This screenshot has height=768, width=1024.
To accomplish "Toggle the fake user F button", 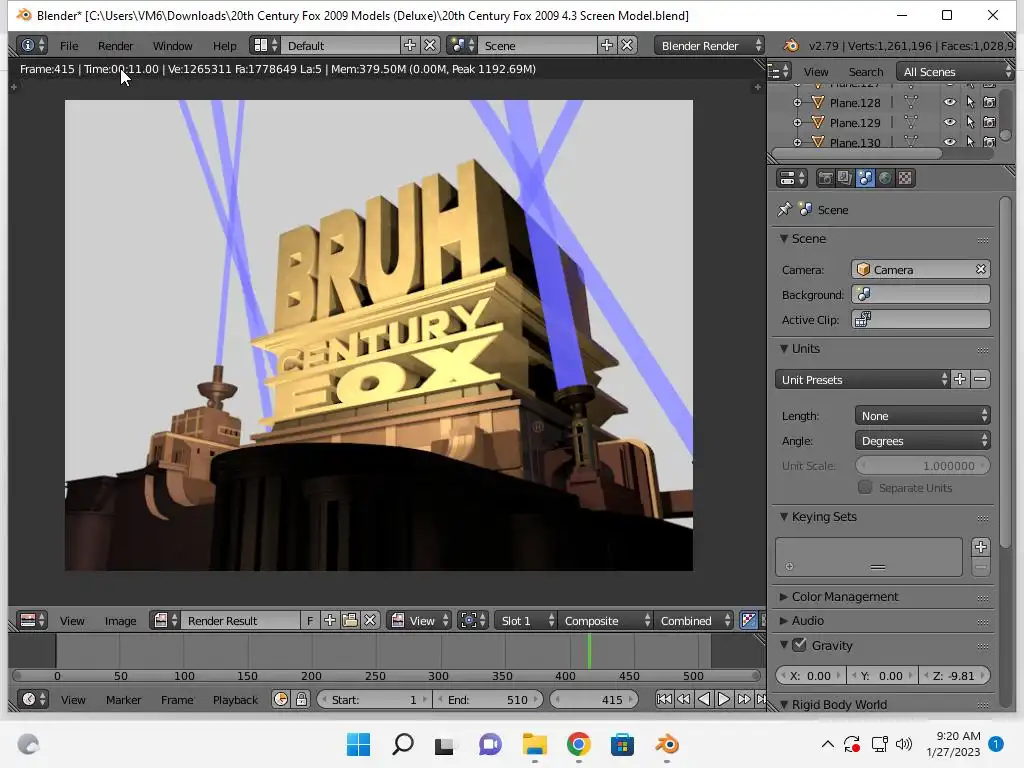I will (x=310, y=620).
